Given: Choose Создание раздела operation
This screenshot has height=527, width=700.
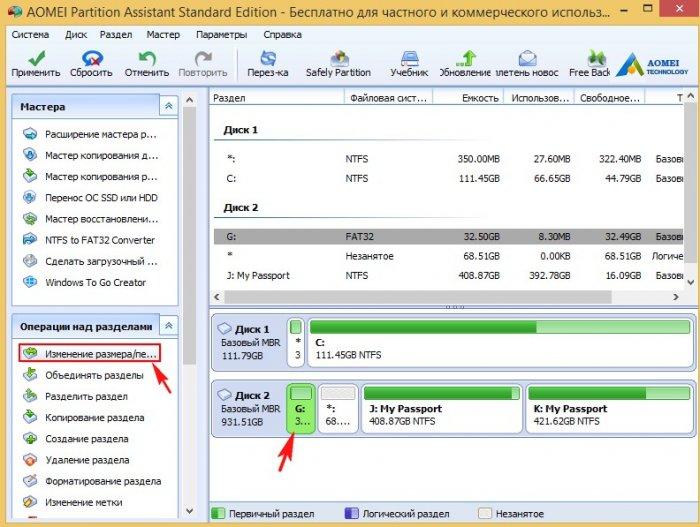Looking at the screenshot, I should coord(75,439).
